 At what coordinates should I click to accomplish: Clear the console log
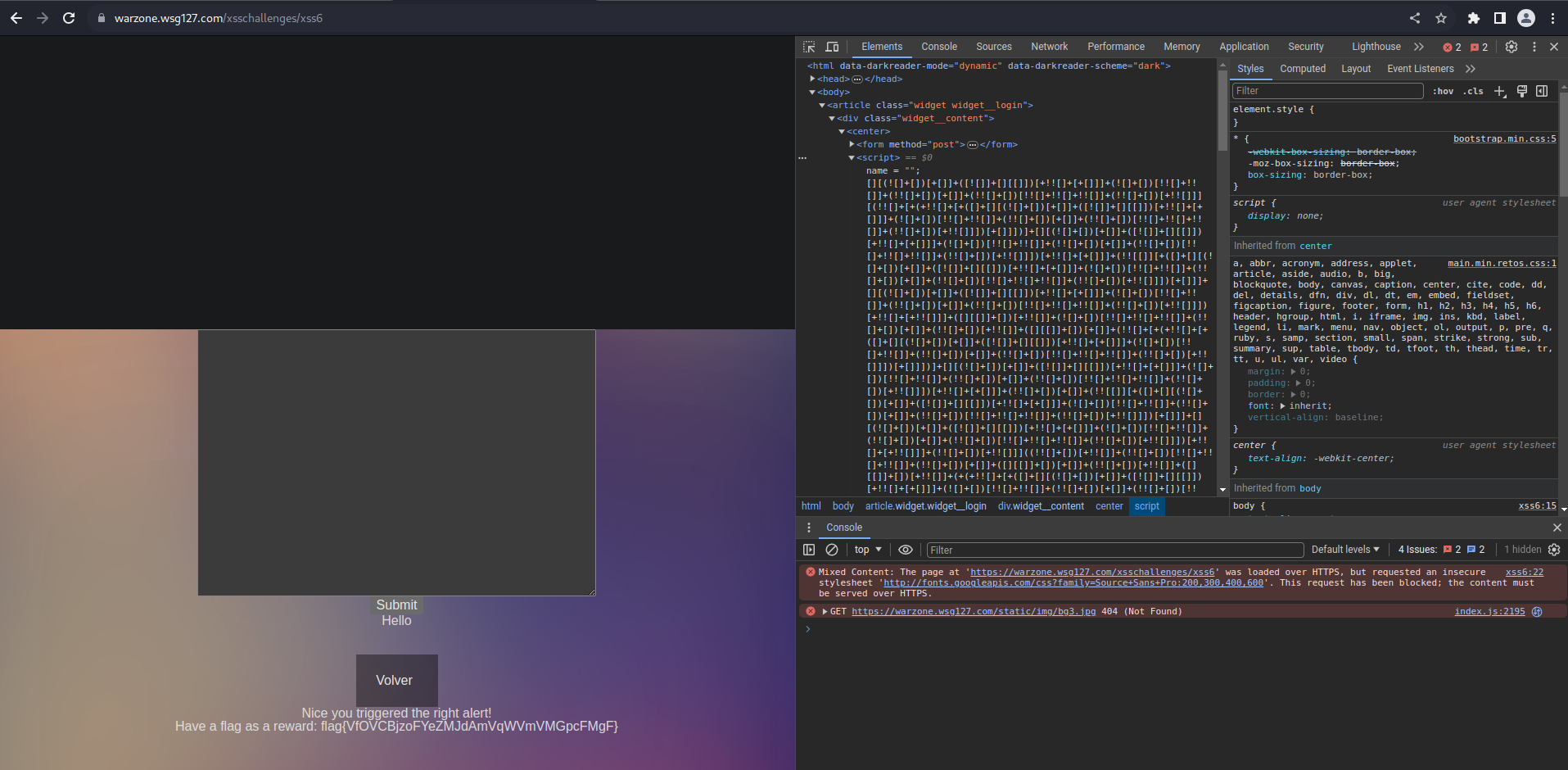point(832,550)
